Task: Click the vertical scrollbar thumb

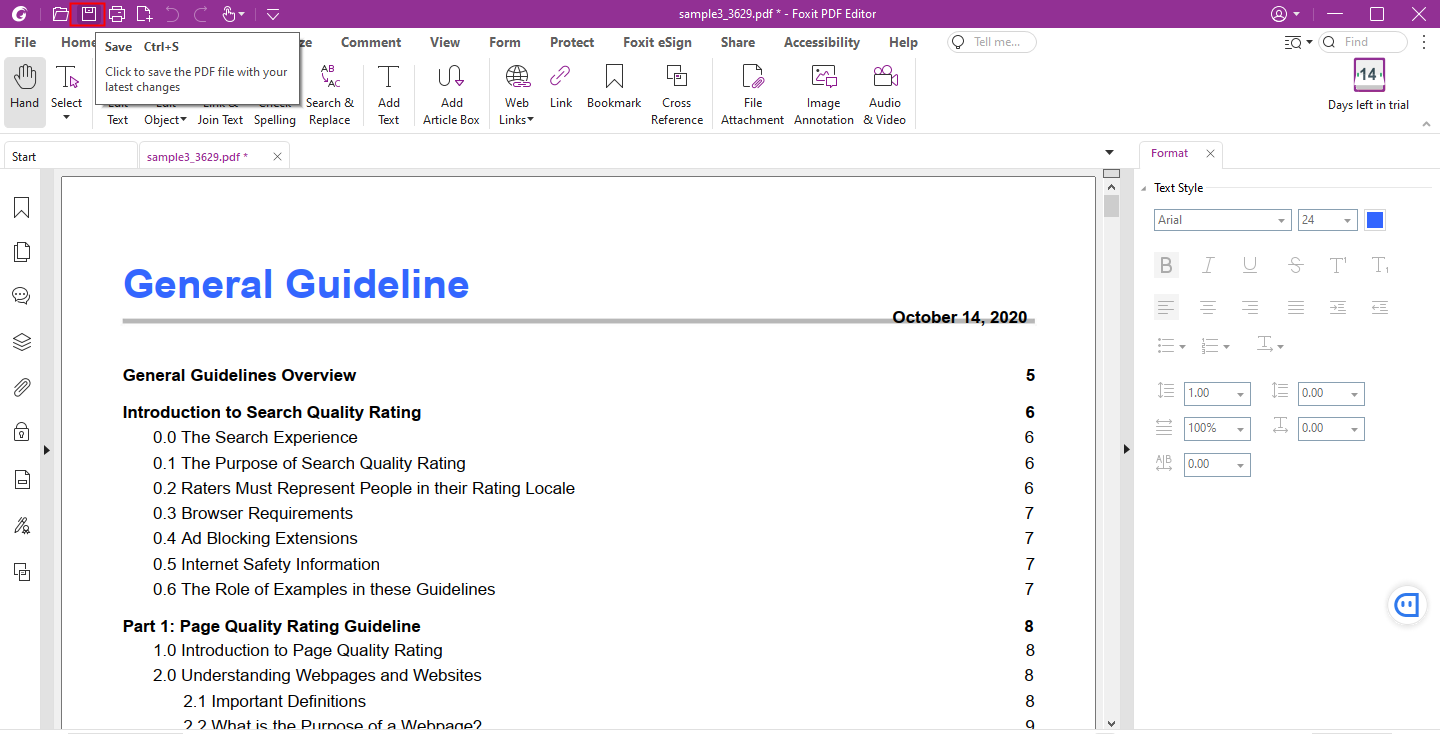Action: (1111, 206)
